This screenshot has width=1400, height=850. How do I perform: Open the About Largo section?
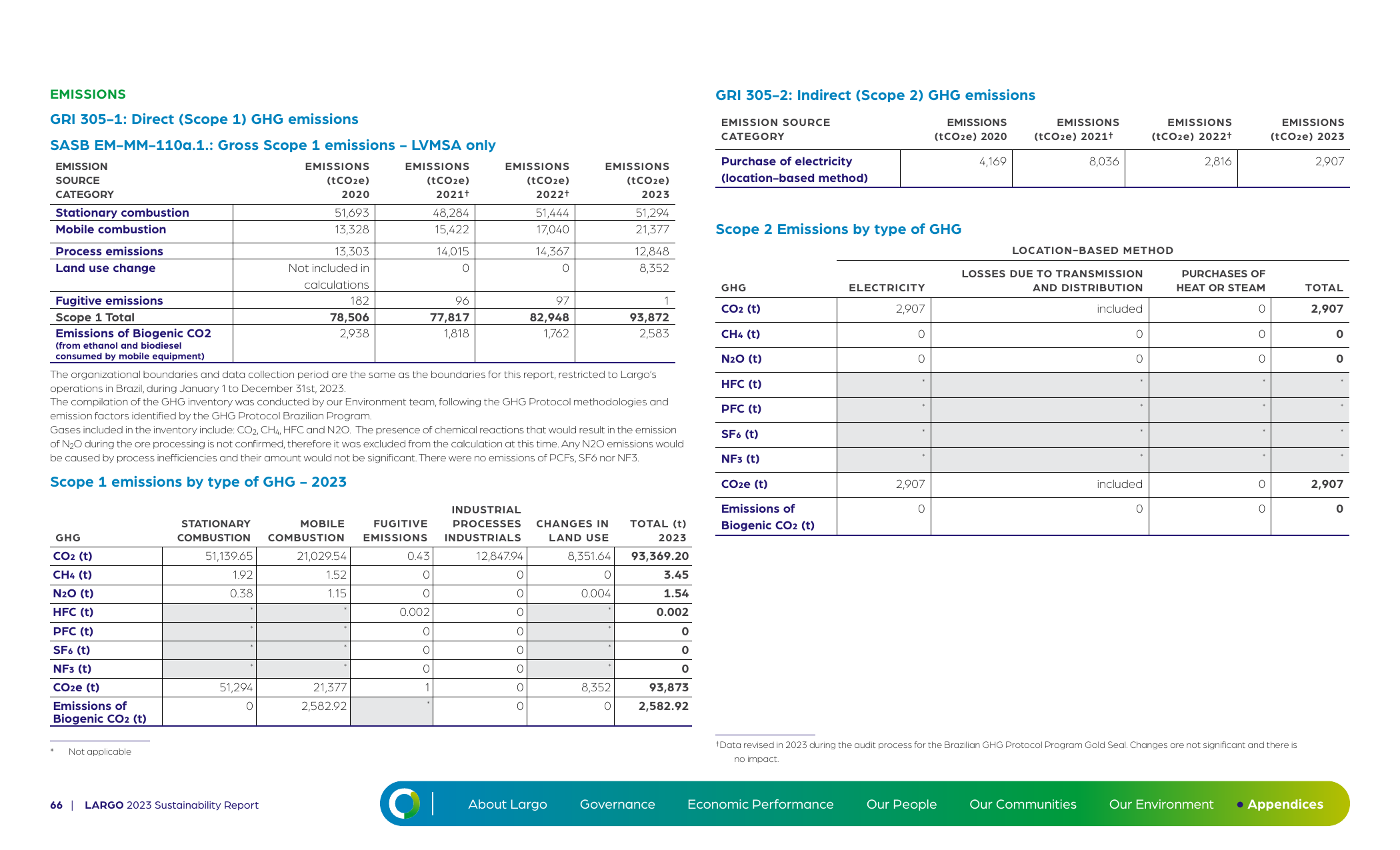(507, 804)
